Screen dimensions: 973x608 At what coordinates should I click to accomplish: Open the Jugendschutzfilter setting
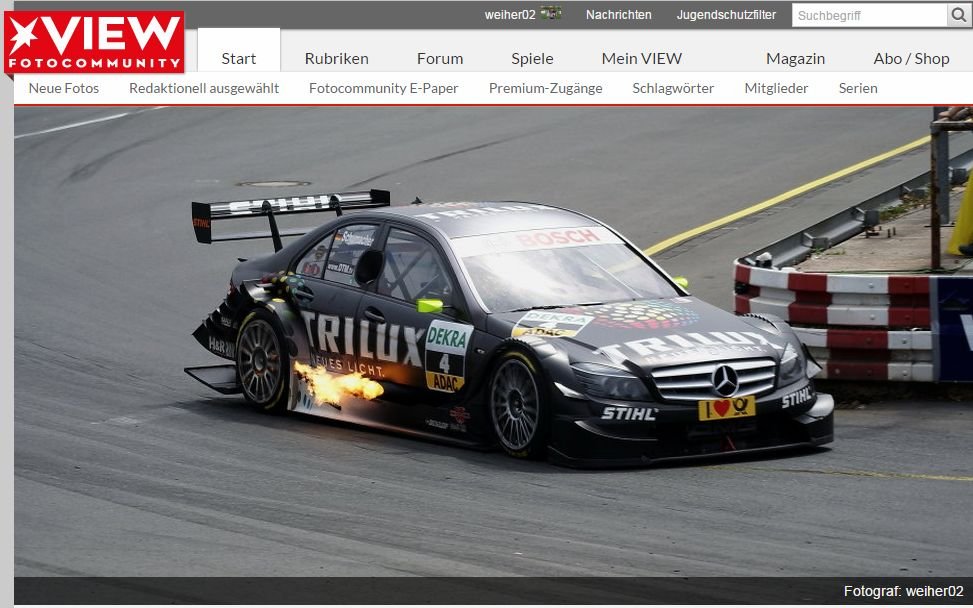(726, 15)
